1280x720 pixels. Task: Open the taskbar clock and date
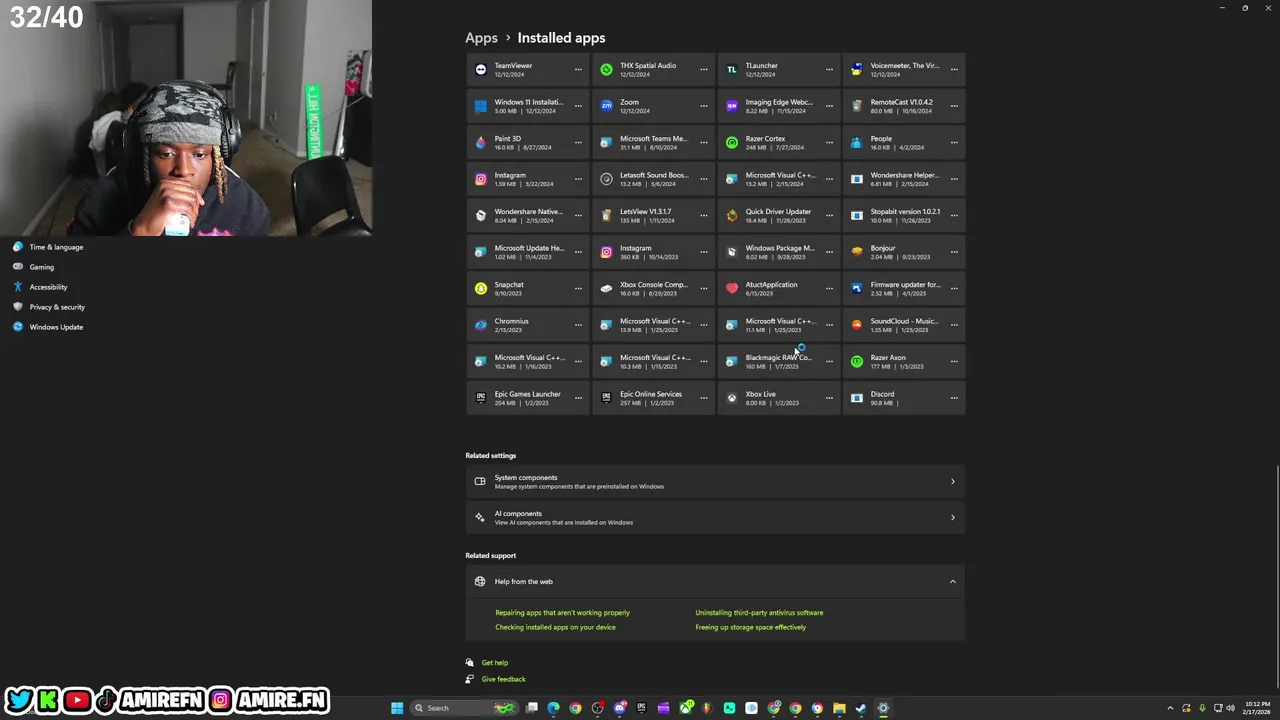[x=1257, y=708]
